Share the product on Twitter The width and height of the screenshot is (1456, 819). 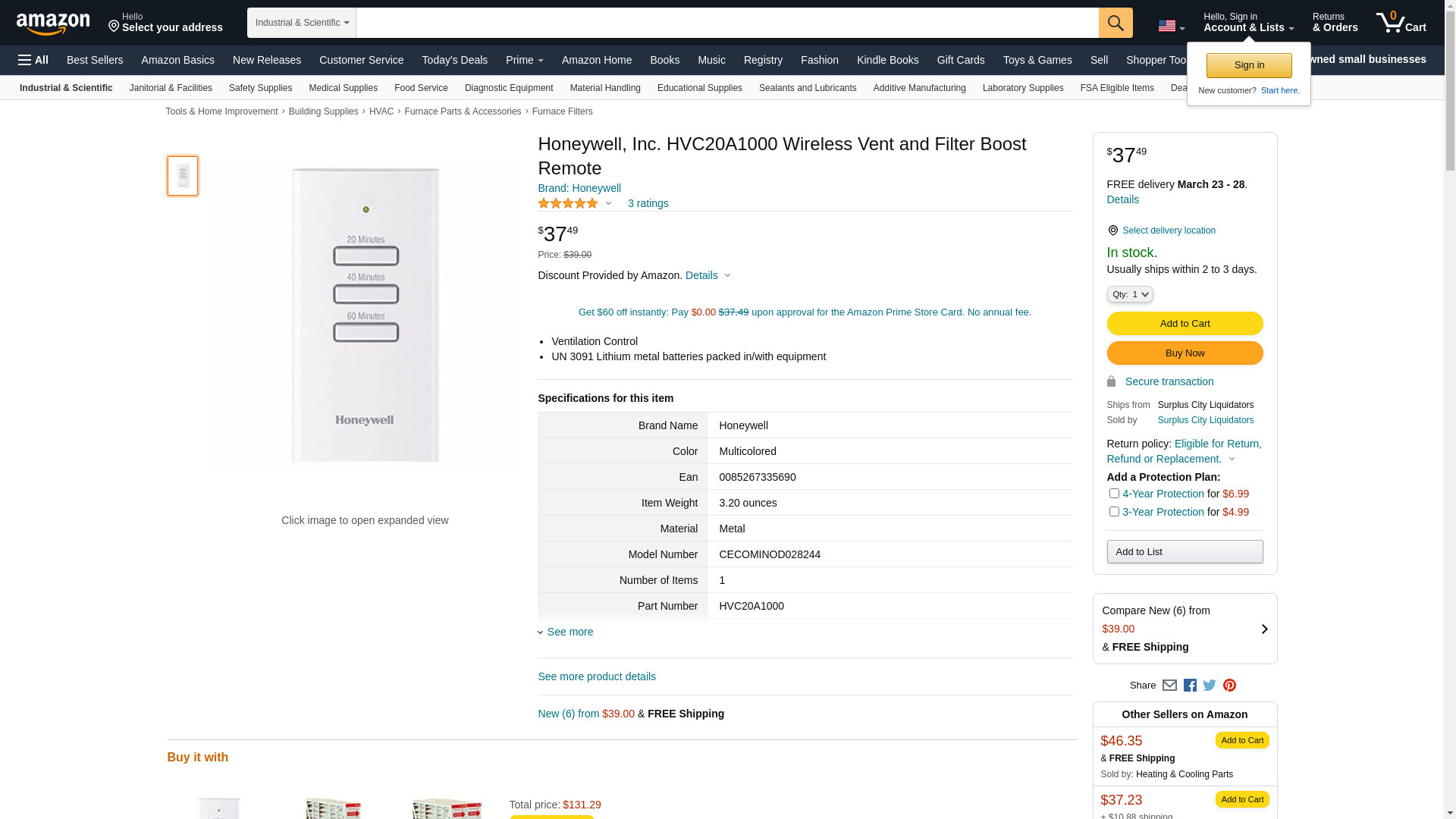(1210, 686)
